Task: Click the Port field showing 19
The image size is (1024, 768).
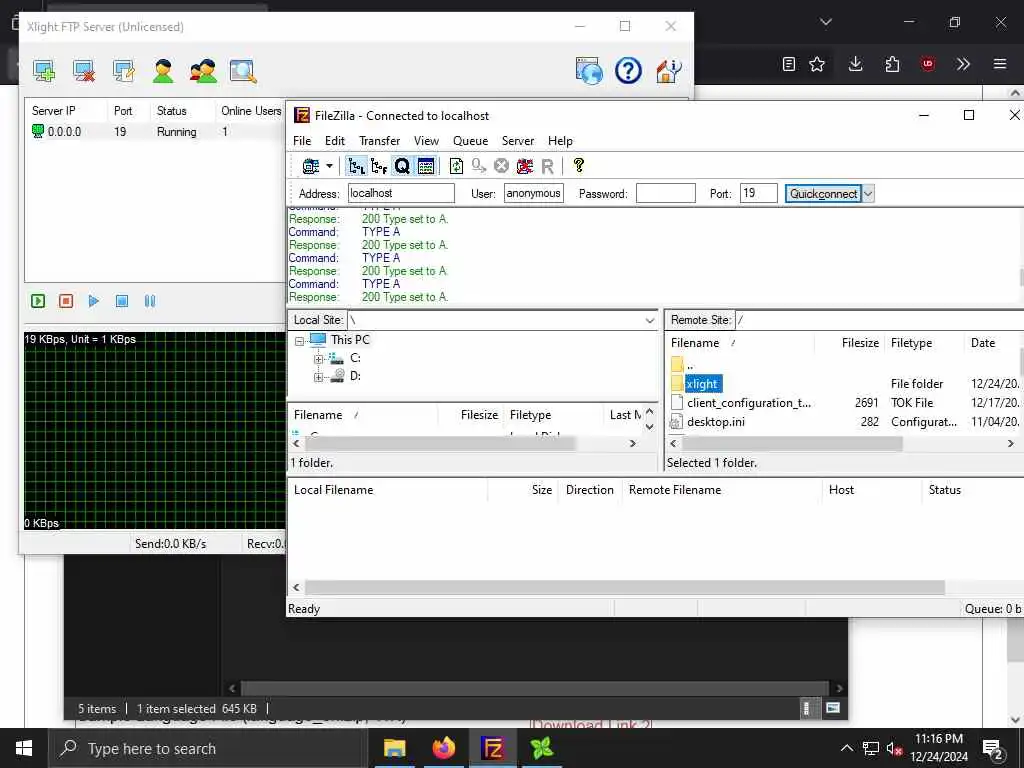Action: pyautogui.click(x=758, y=193)
